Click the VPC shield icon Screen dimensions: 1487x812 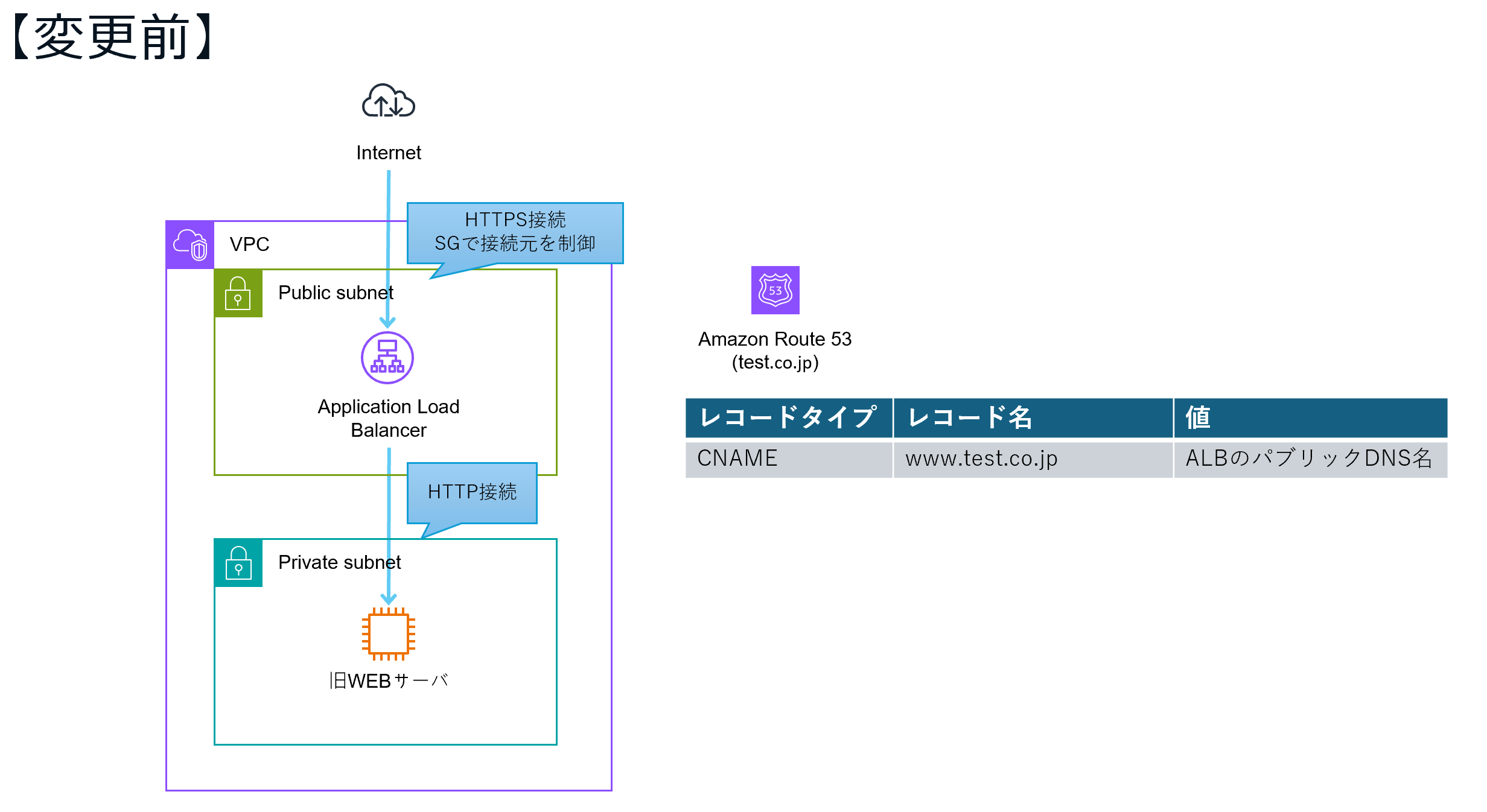[189, 246]
